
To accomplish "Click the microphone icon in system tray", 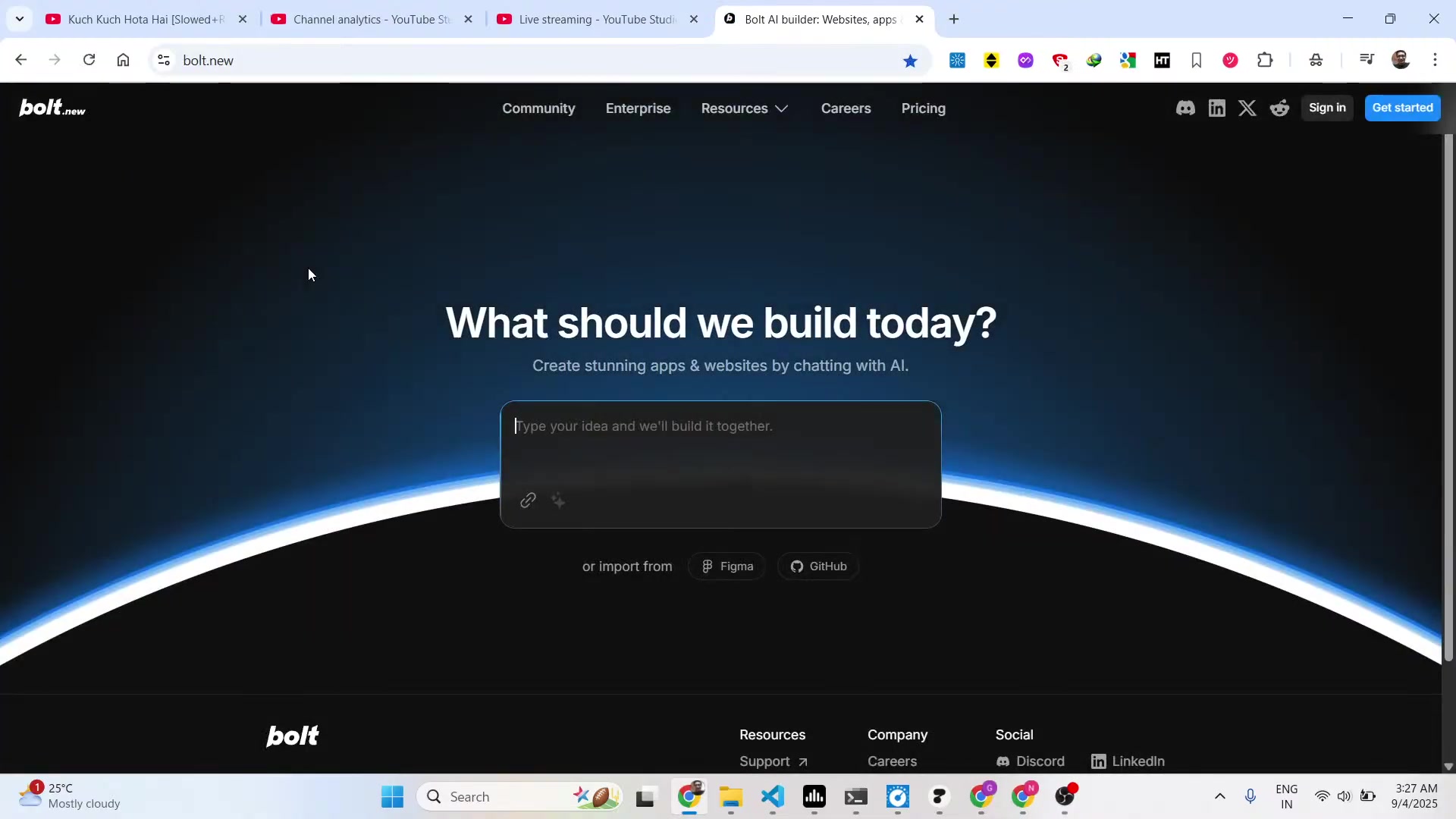I will point(1250,796).
